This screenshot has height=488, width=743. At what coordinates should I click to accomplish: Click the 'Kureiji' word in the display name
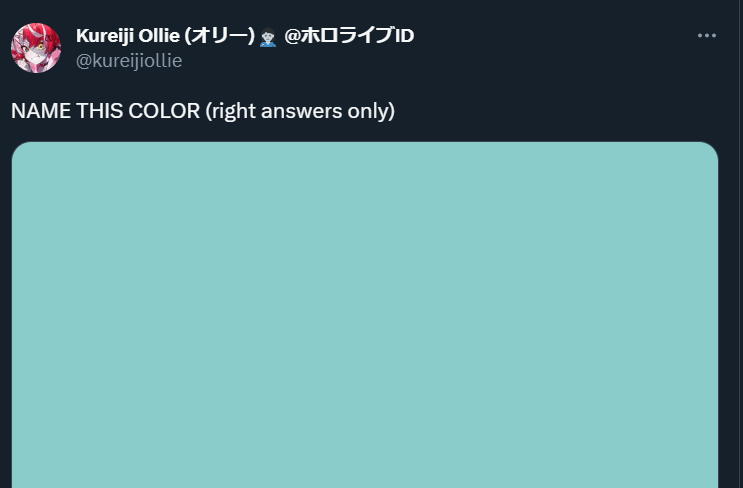(105, 36)
